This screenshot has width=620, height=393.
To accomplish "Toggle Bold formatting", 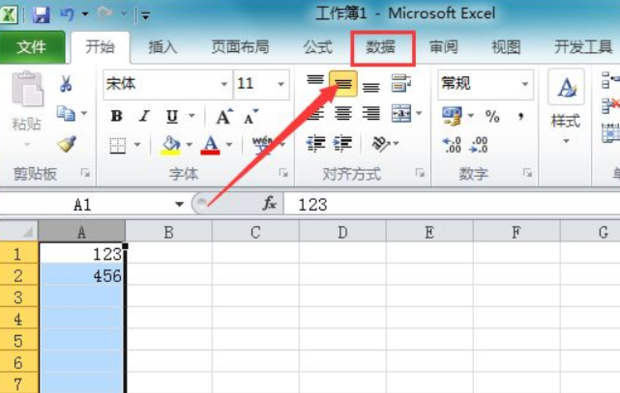I will 116,116.
